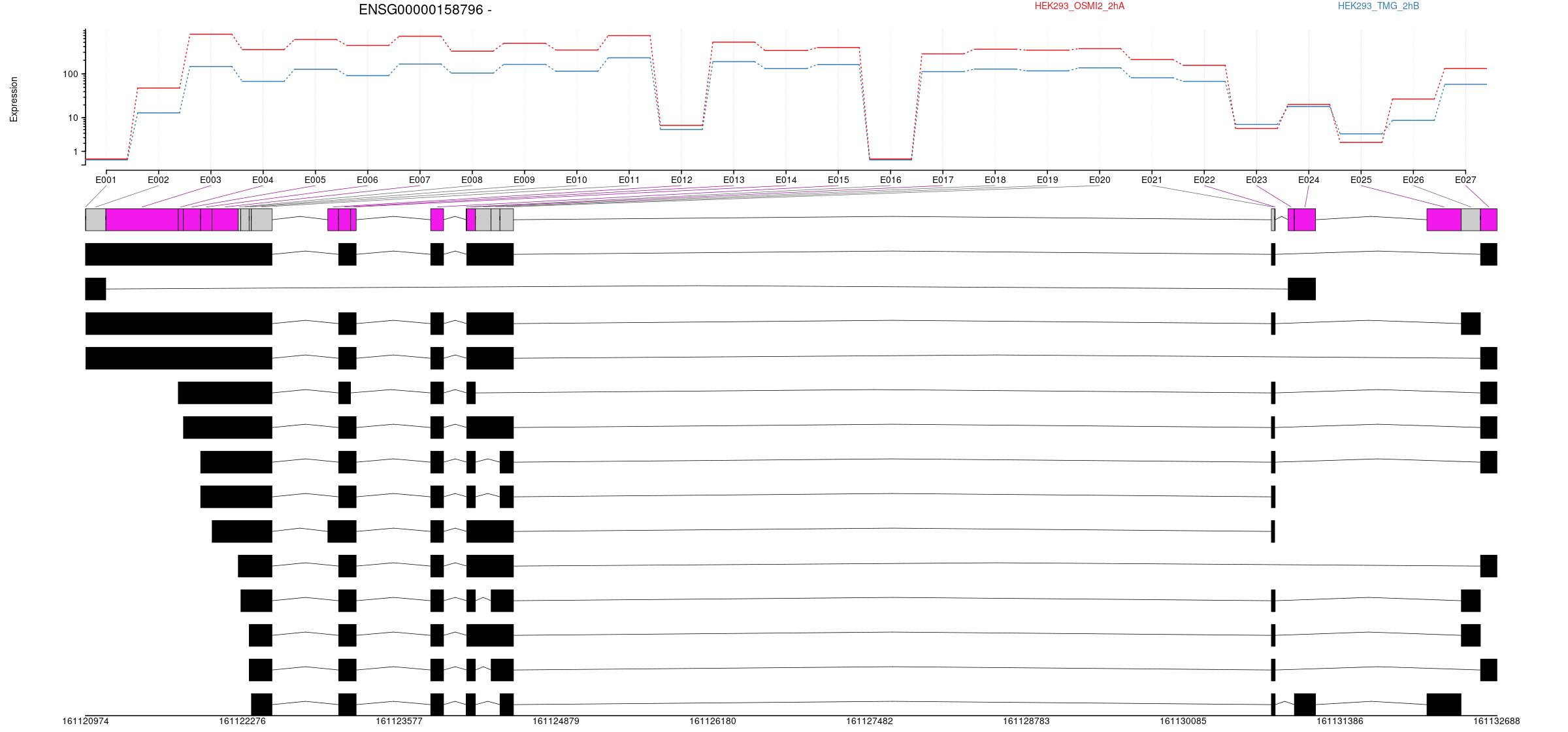Click exon bin label E008

[472, 180]
